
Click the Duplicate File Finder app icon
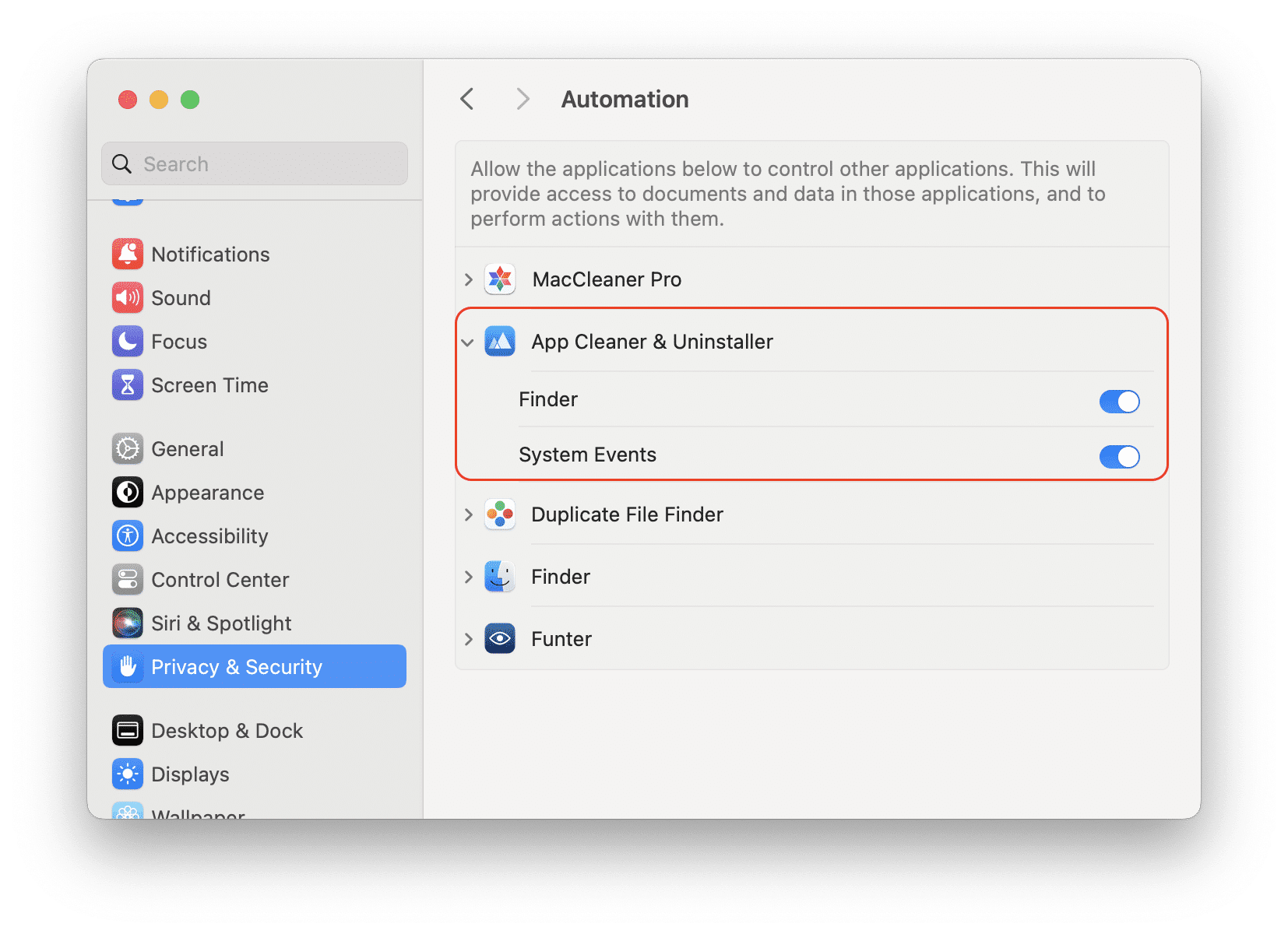point(499,514)
